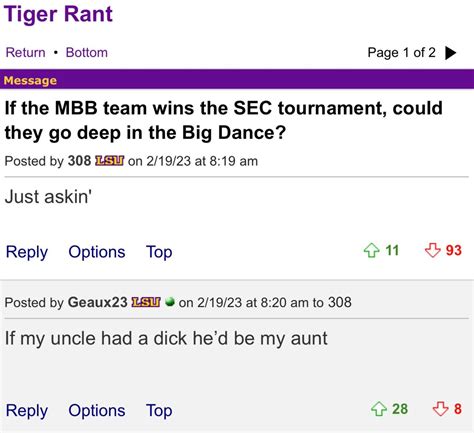Viewport: 474px width, 433px height.
Task: Click the thread title about SEC tournament
Action: point(224,120)
